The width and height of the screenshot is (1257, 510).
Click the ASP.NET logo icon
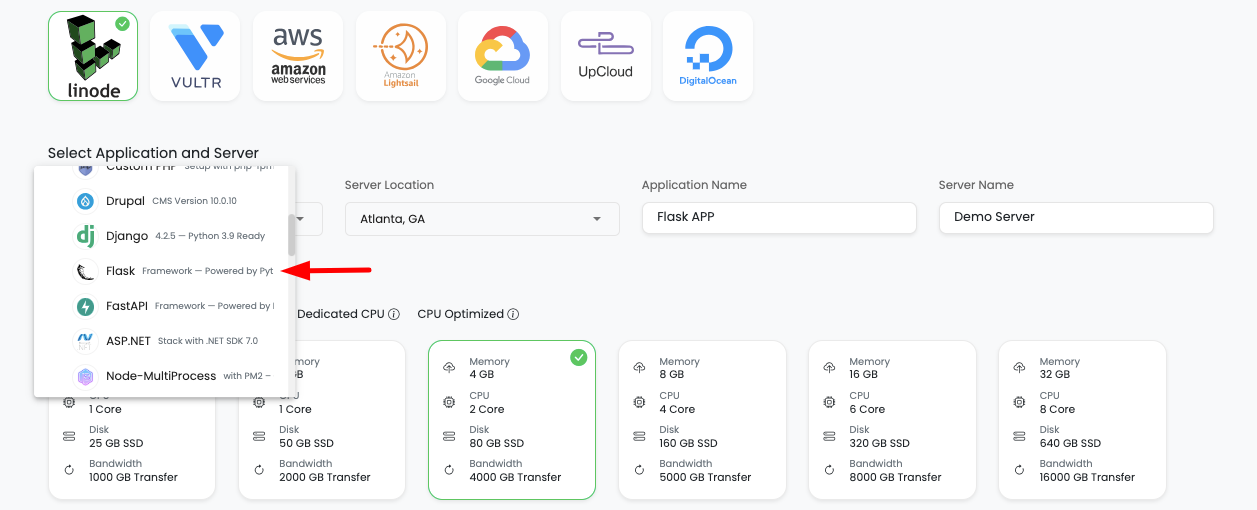click(x=86, y=341)
